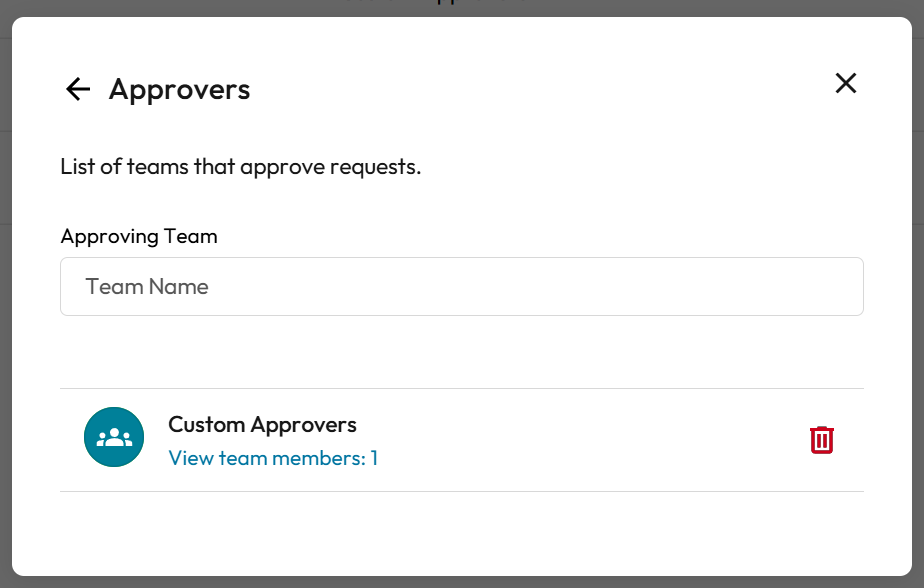Click the Approving Team field label

139,237
